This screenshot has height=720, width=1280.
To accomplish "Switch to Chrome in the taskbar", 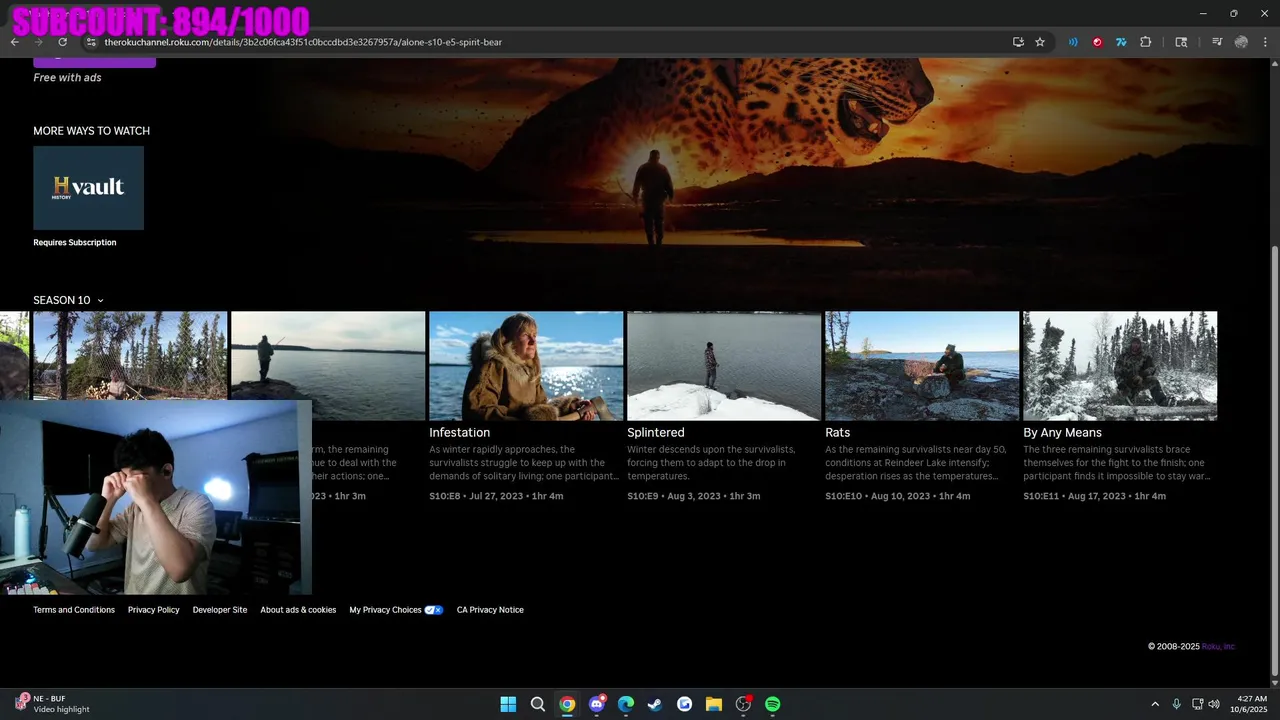I will click(x=567, y=704).
